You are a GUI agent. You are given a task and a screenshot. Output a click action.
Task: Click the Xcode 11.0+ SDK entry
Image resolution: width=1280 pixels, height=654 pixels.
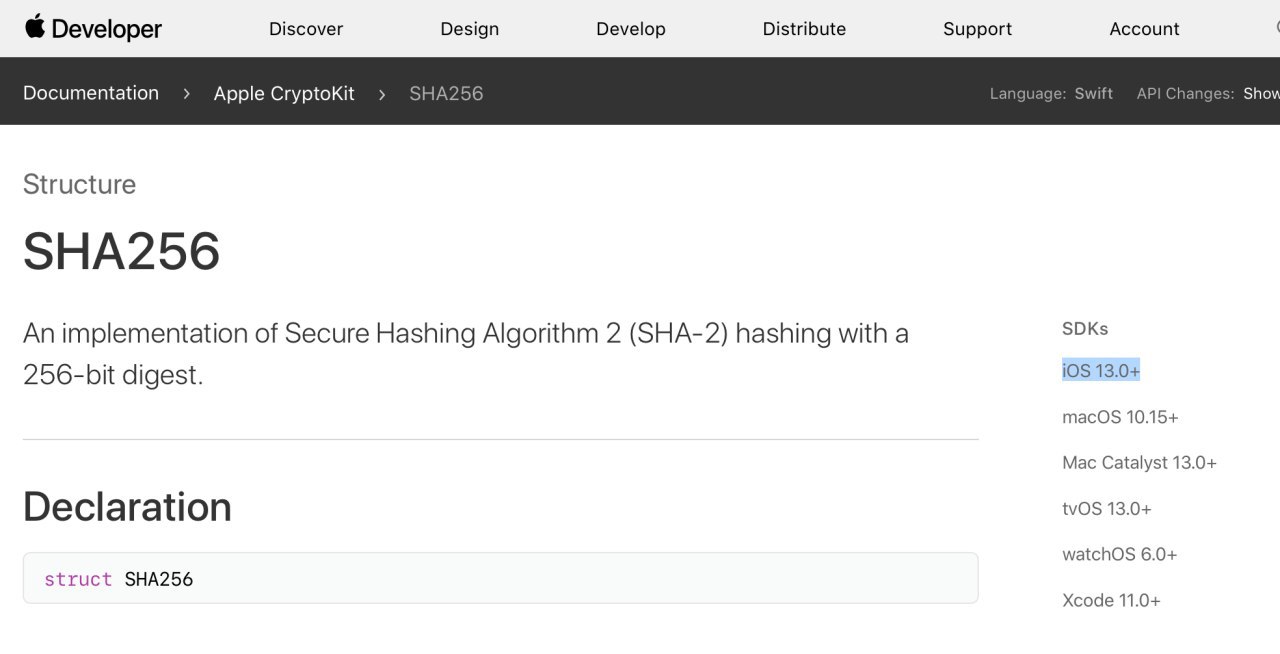[x=1111, y=600]
